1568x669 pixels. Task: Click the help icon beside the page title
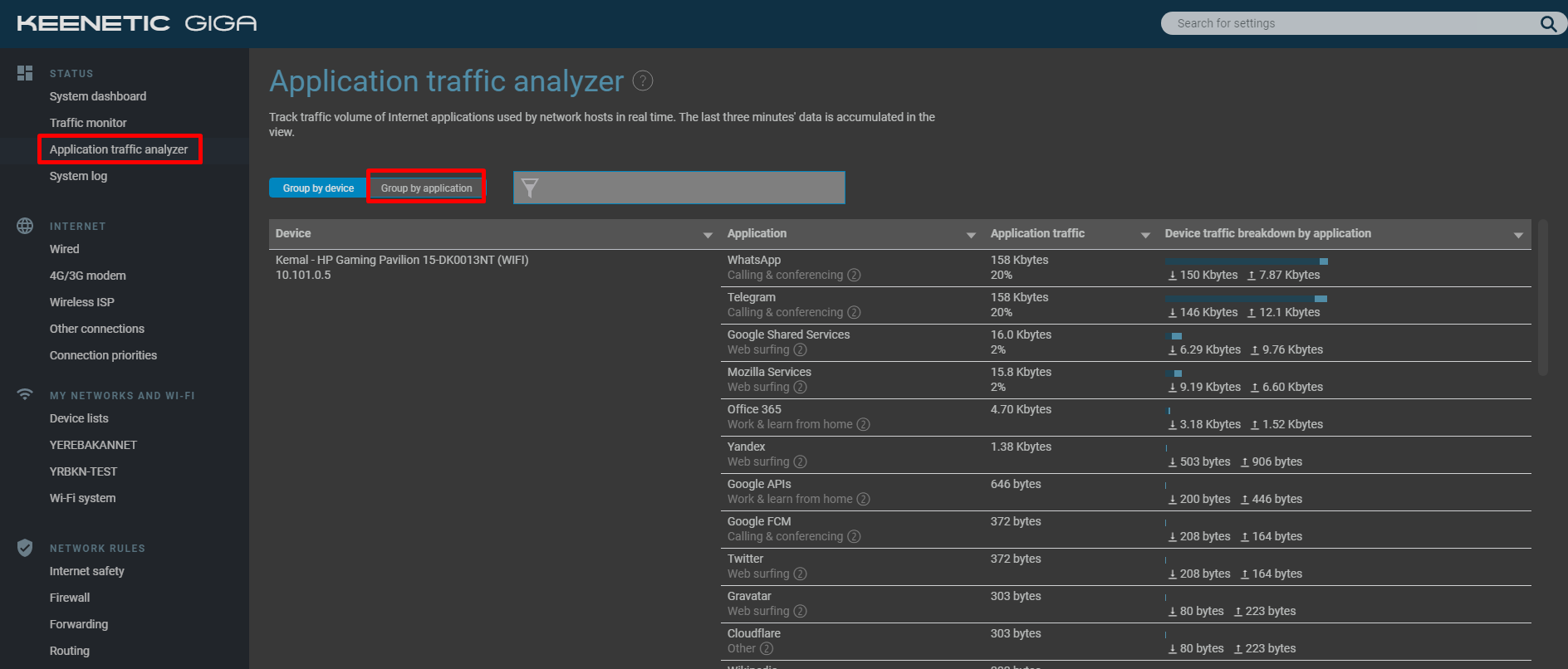(643, 81)
